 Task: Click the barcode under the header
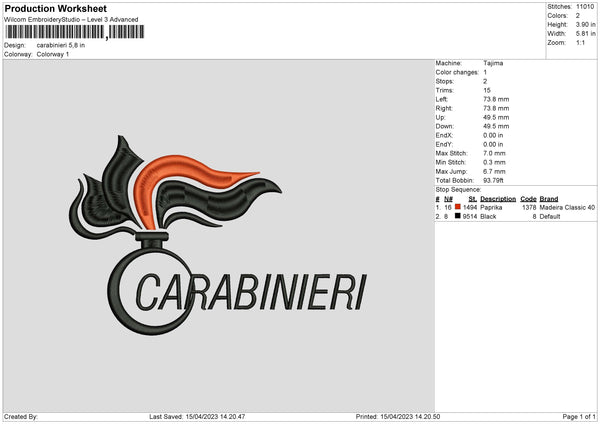pos(75,32)
